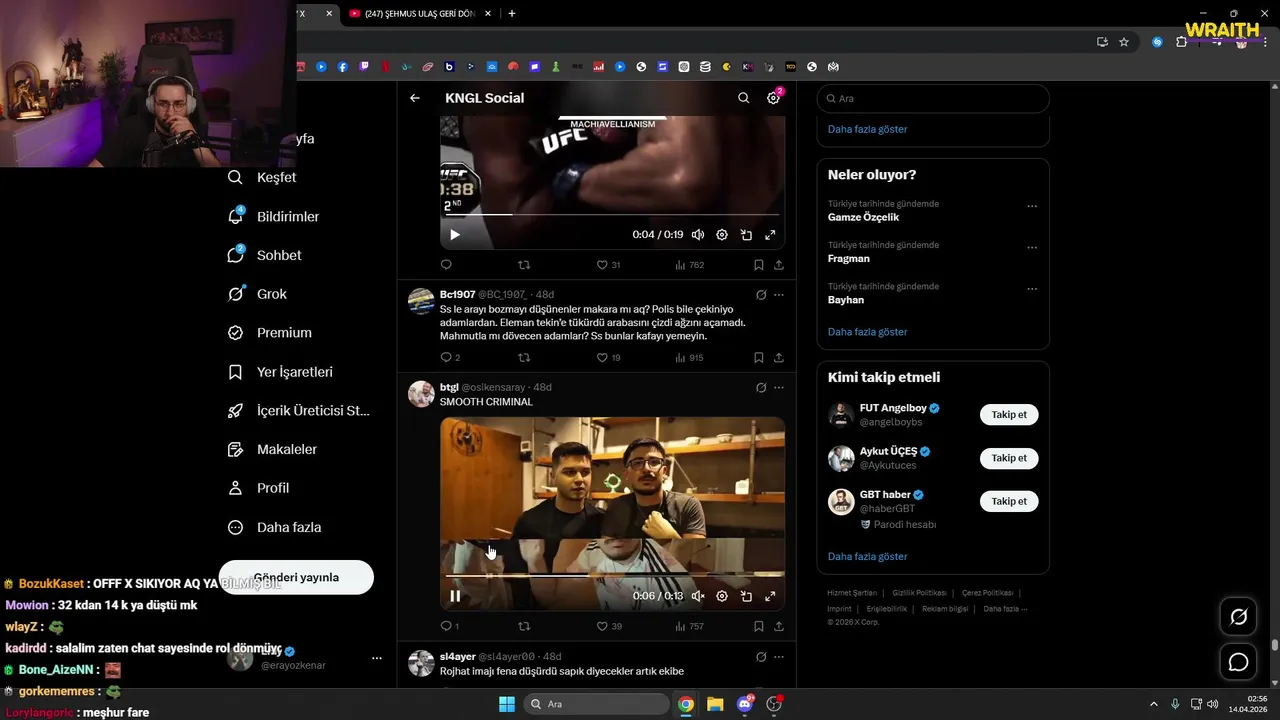Viewport: 1280px width, 720px height.
Task: Bookmark btgl post
Action: (x=758, y=626)
